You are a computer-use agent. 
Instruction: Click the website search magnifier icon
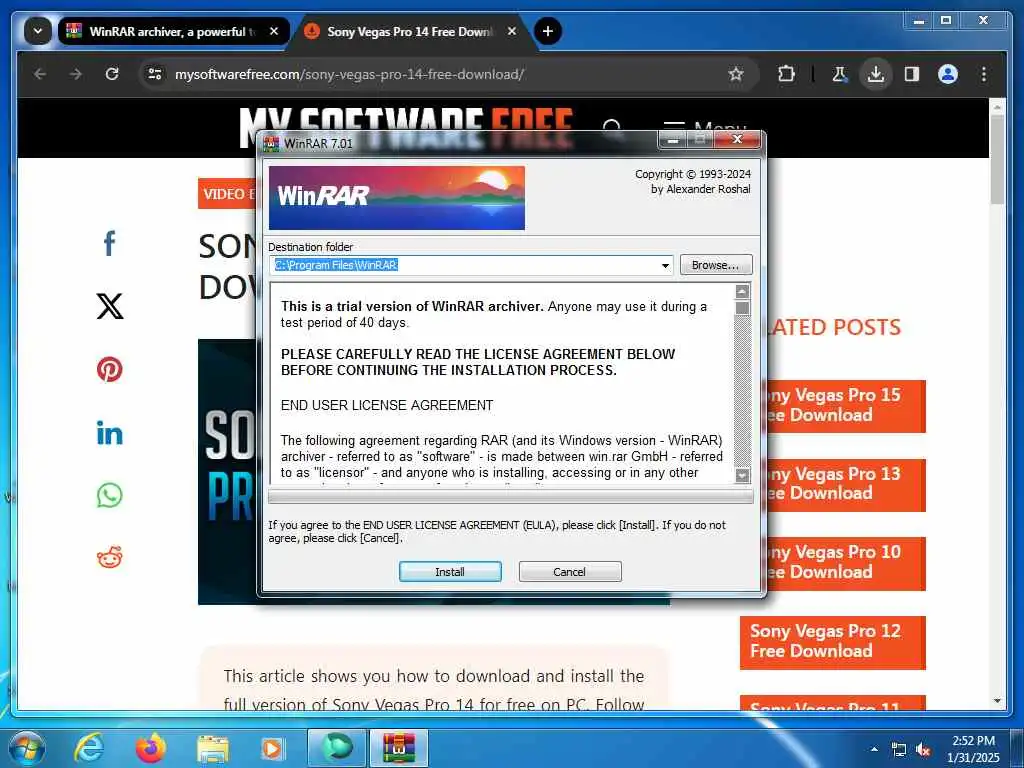click(613, 128)
